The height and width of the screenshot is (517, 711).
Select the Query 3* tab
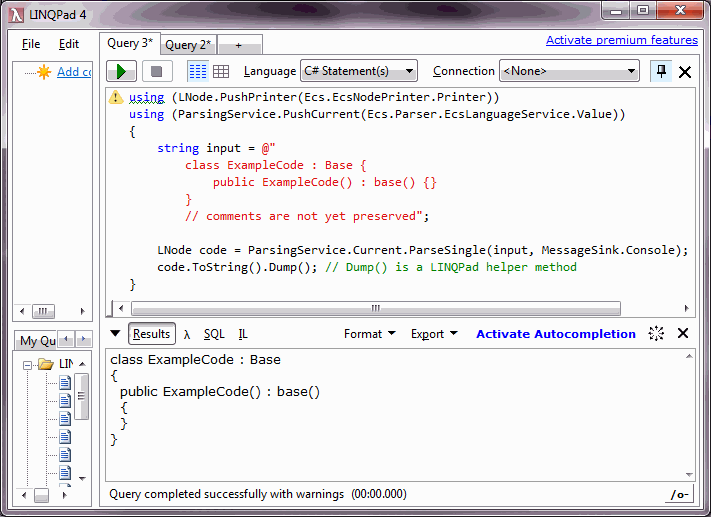(x=130, y=43)
